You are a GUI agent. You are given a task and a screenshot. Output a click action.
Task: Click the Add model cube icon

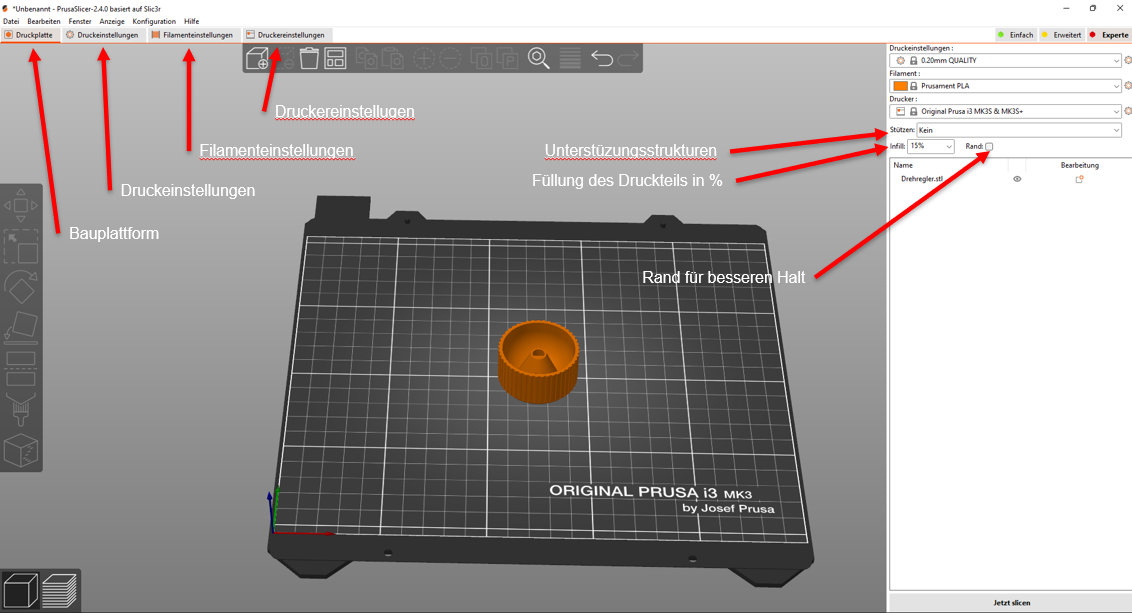[x=258, y=59]
